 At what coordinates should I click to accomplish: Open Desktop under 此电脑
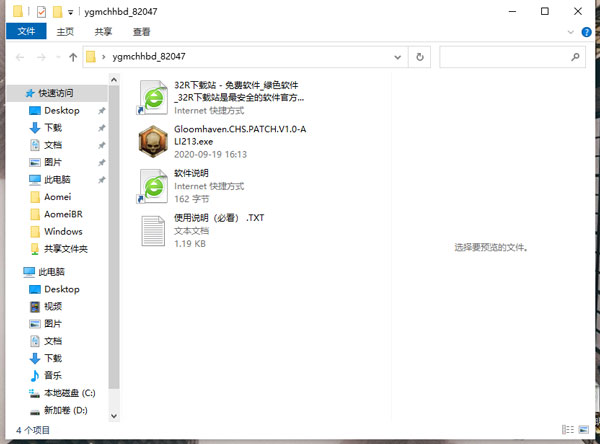[x=62, y=289]
